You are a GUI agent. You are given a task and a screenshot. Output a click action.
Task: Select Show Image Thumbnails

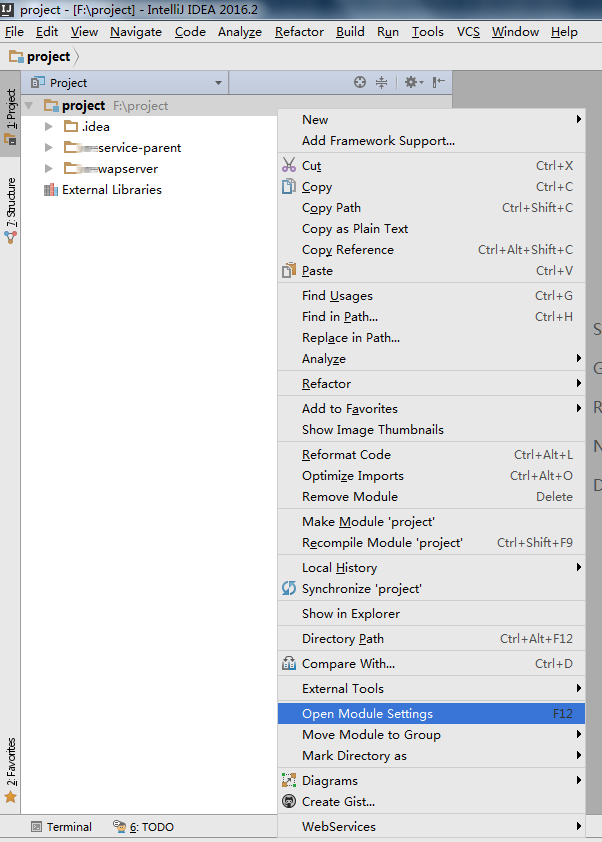point(431,430)
